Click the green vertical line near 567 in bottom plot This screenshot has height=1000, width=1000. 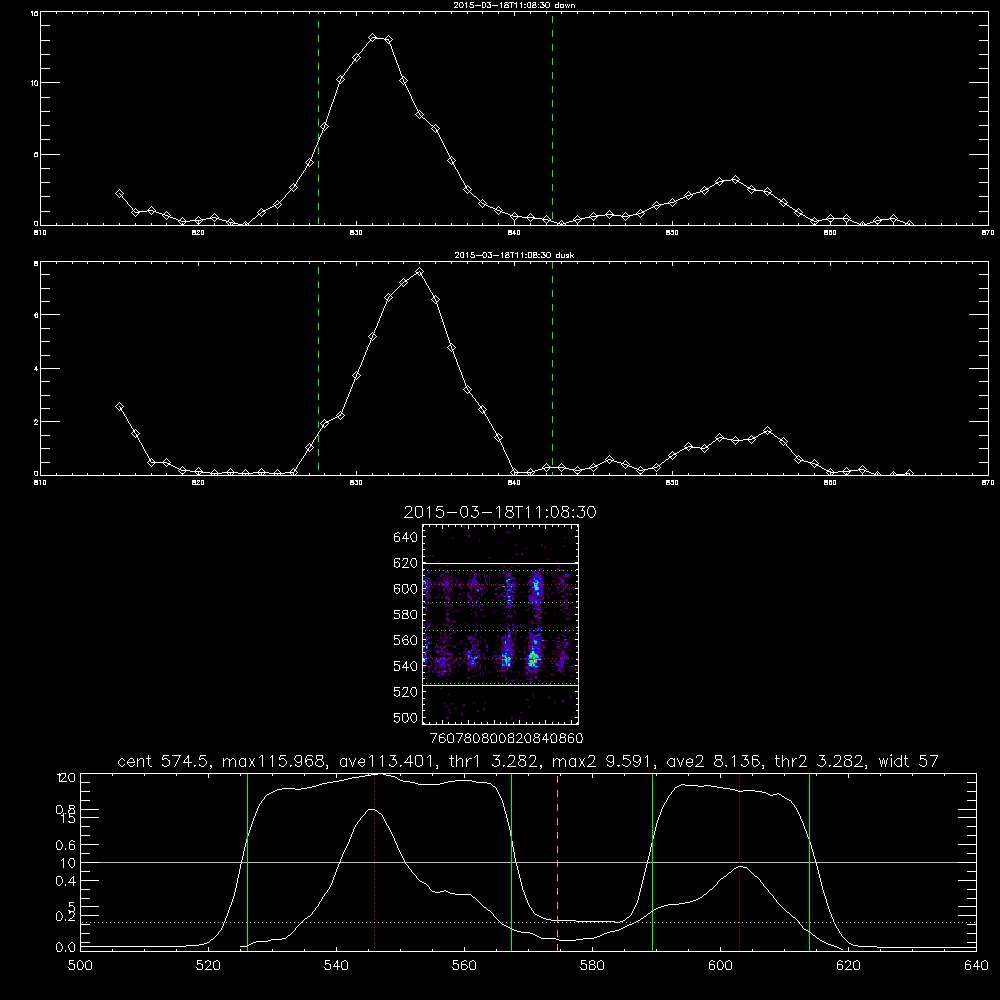coord(511,862)
